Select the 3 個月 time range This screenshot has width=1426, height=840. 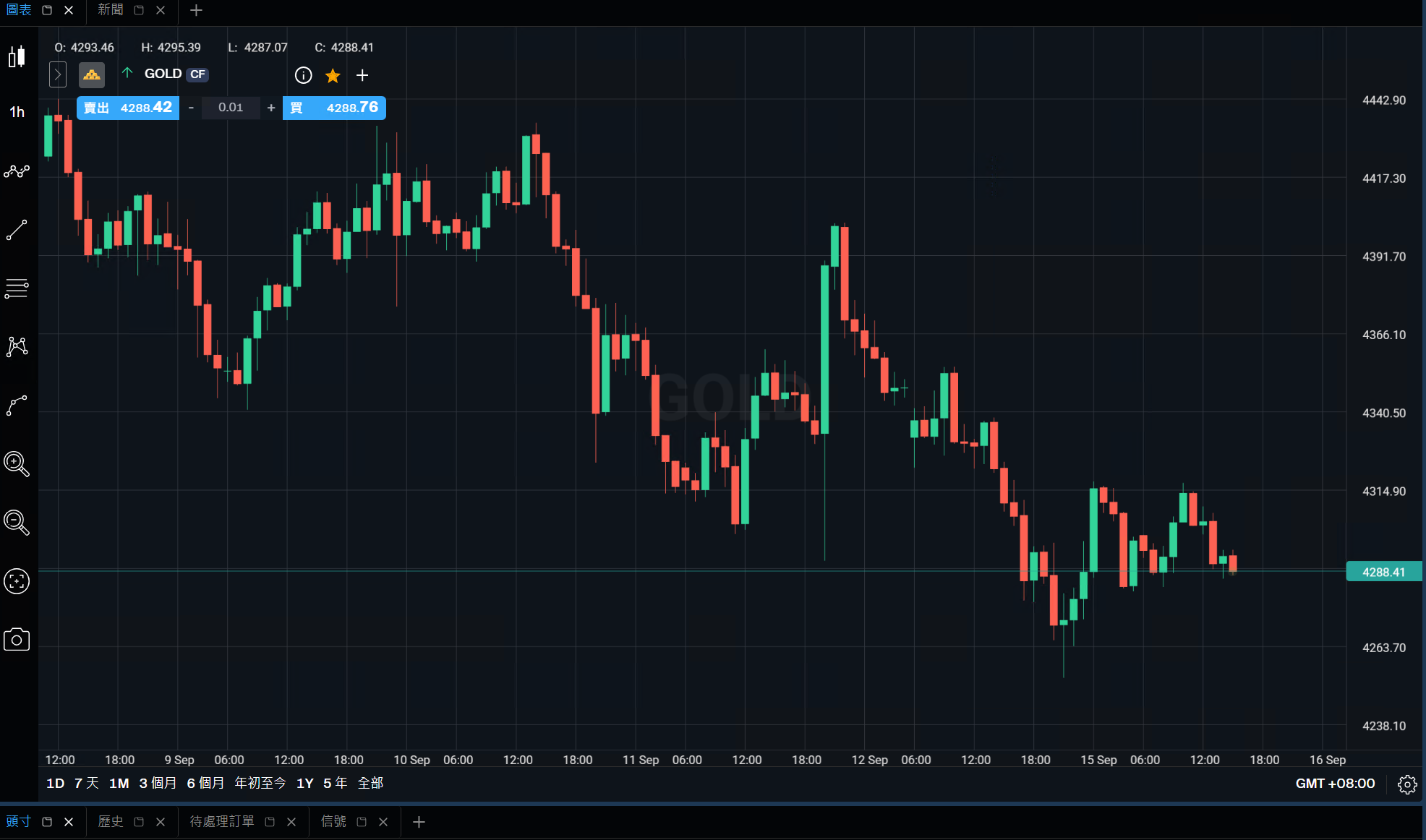[158, 783]
